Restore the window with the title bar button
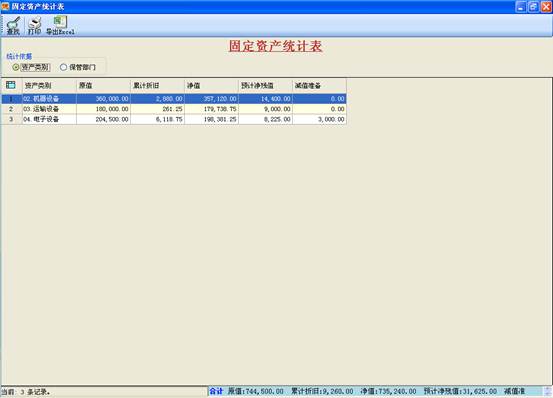The width and height of the screenshot is (553, 398). coord(533,6)
